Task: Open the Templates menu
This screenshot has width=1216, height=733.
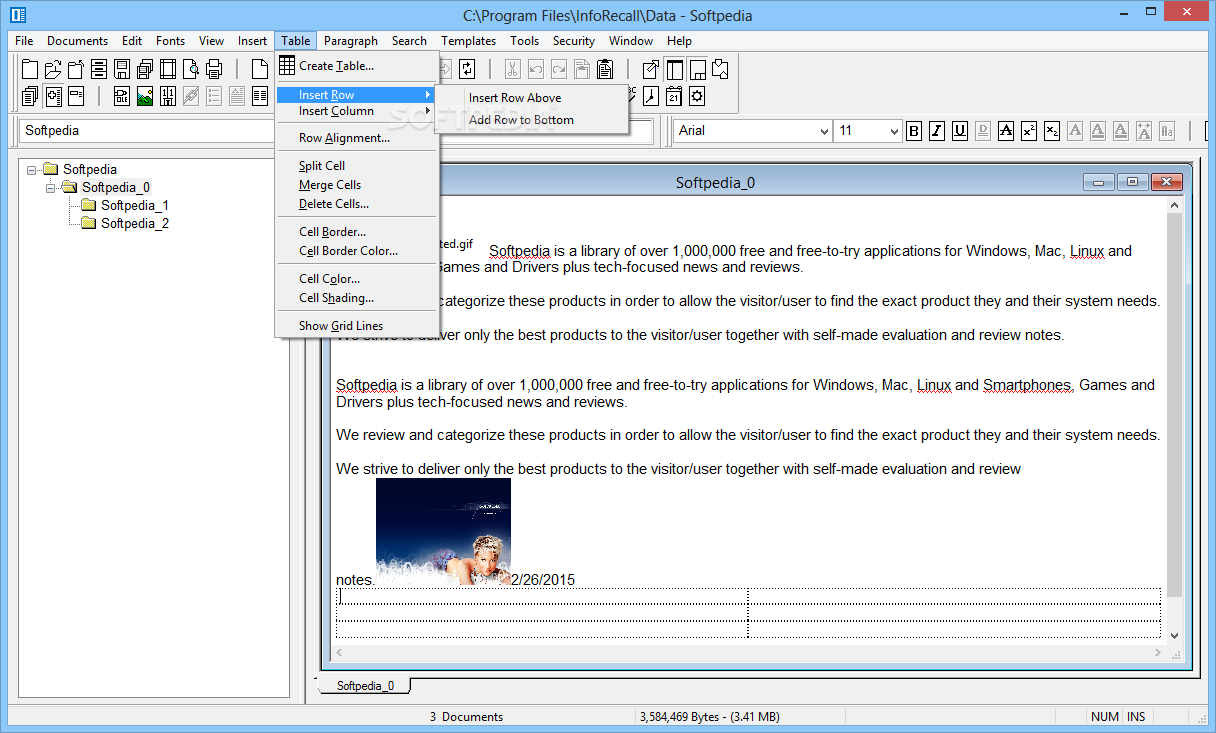Action: [468, 41]
